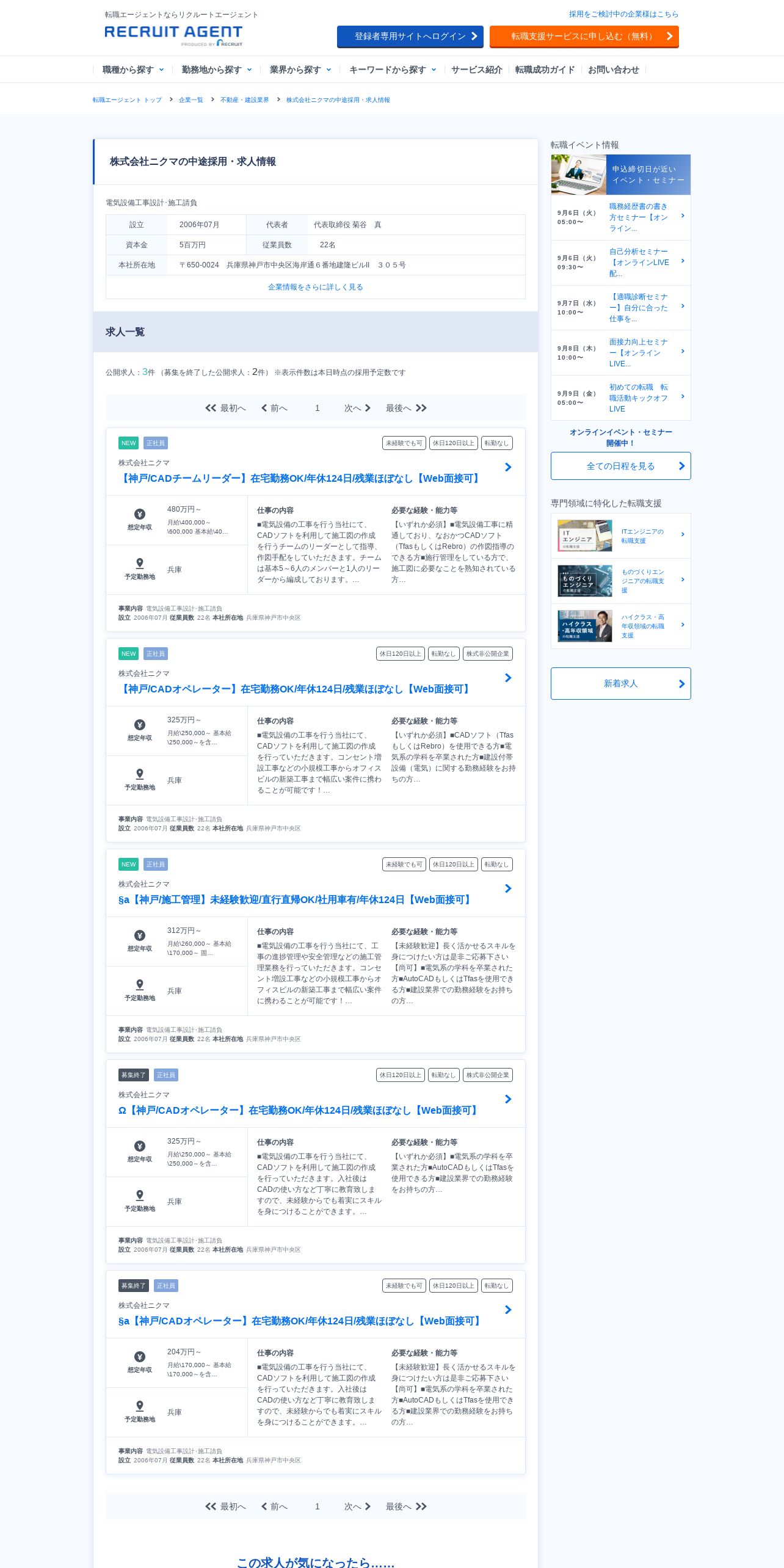
Task: Open the お問い合わせ menu item
Action: (x=614, y=70)
